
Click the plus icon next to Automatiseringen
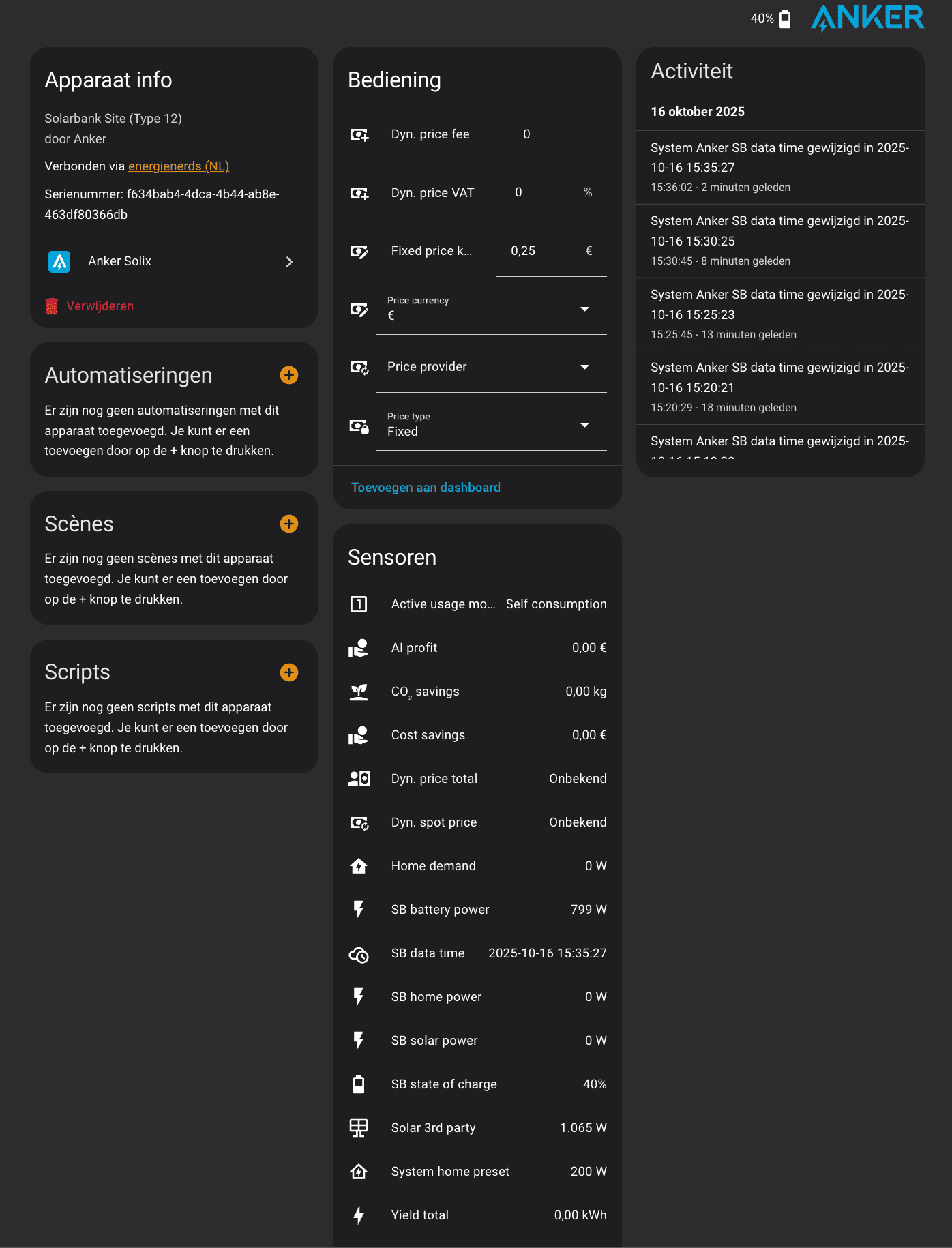[x=289, y=375]
